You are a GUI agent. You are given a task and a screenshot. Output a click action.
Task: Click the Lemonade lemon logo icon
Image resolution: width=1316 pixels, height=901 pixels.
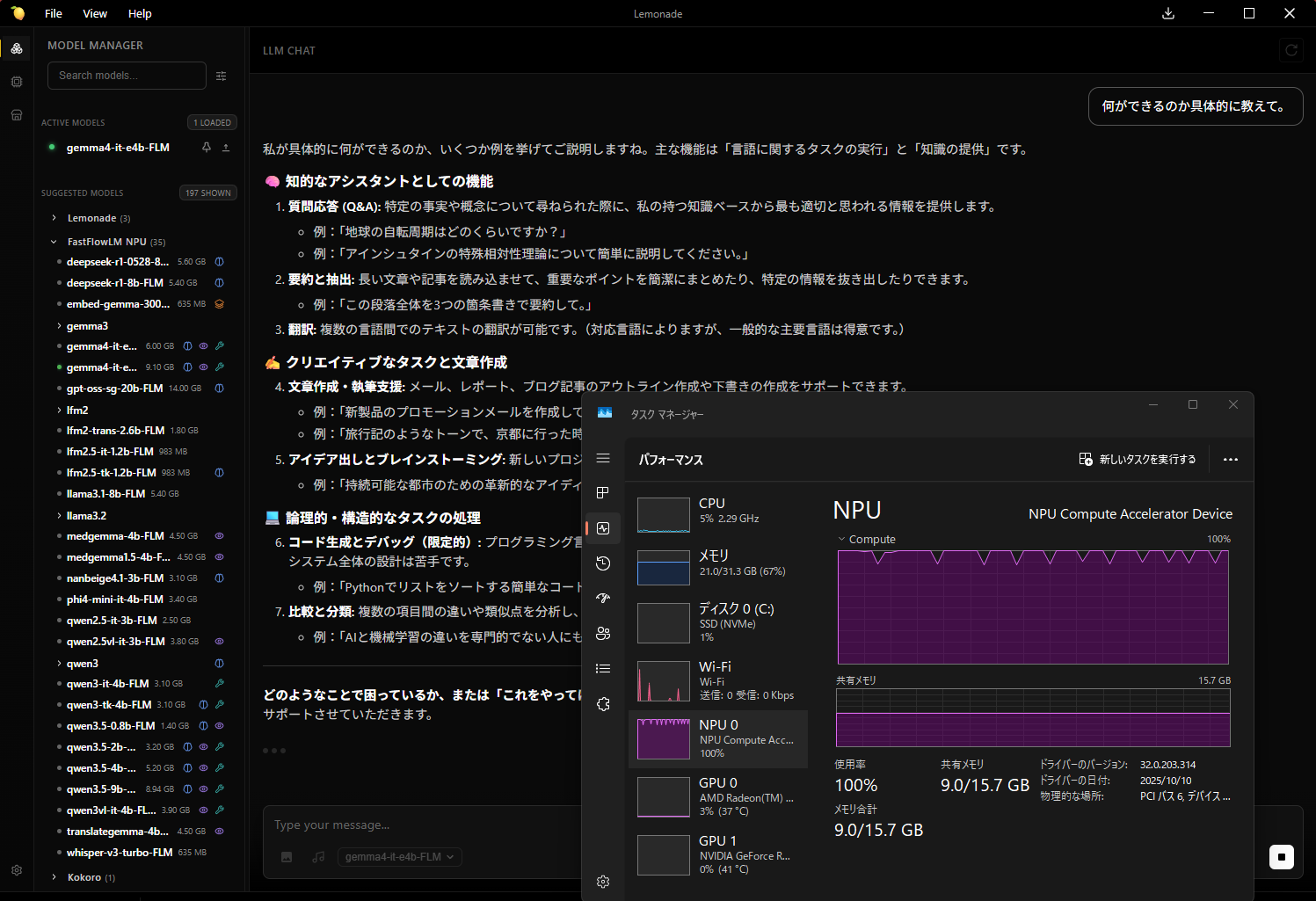point(18,13)
